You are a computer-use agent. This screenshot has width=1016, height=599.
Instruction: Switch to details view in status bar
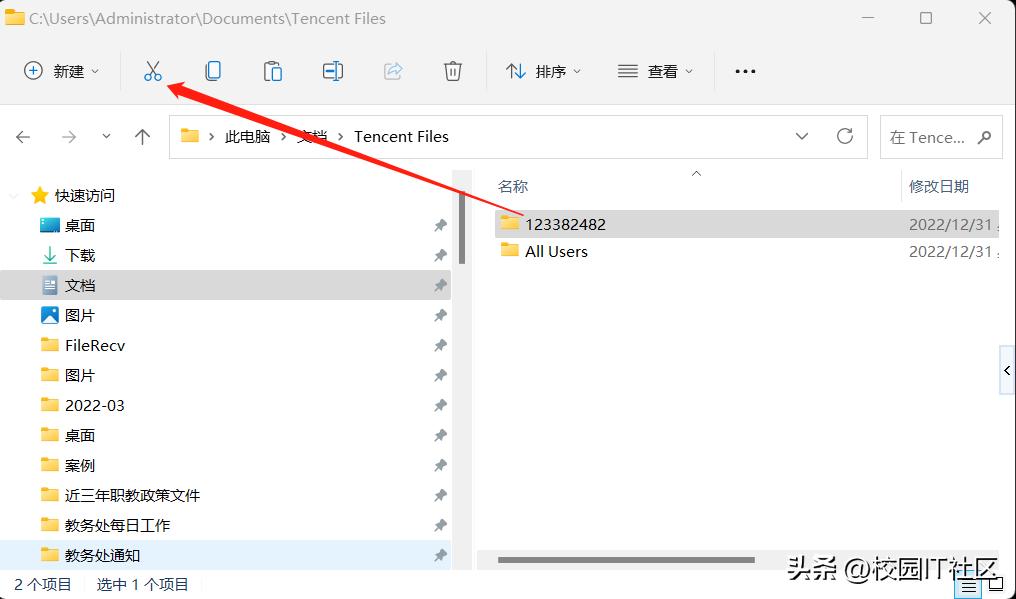pos(967,589)
